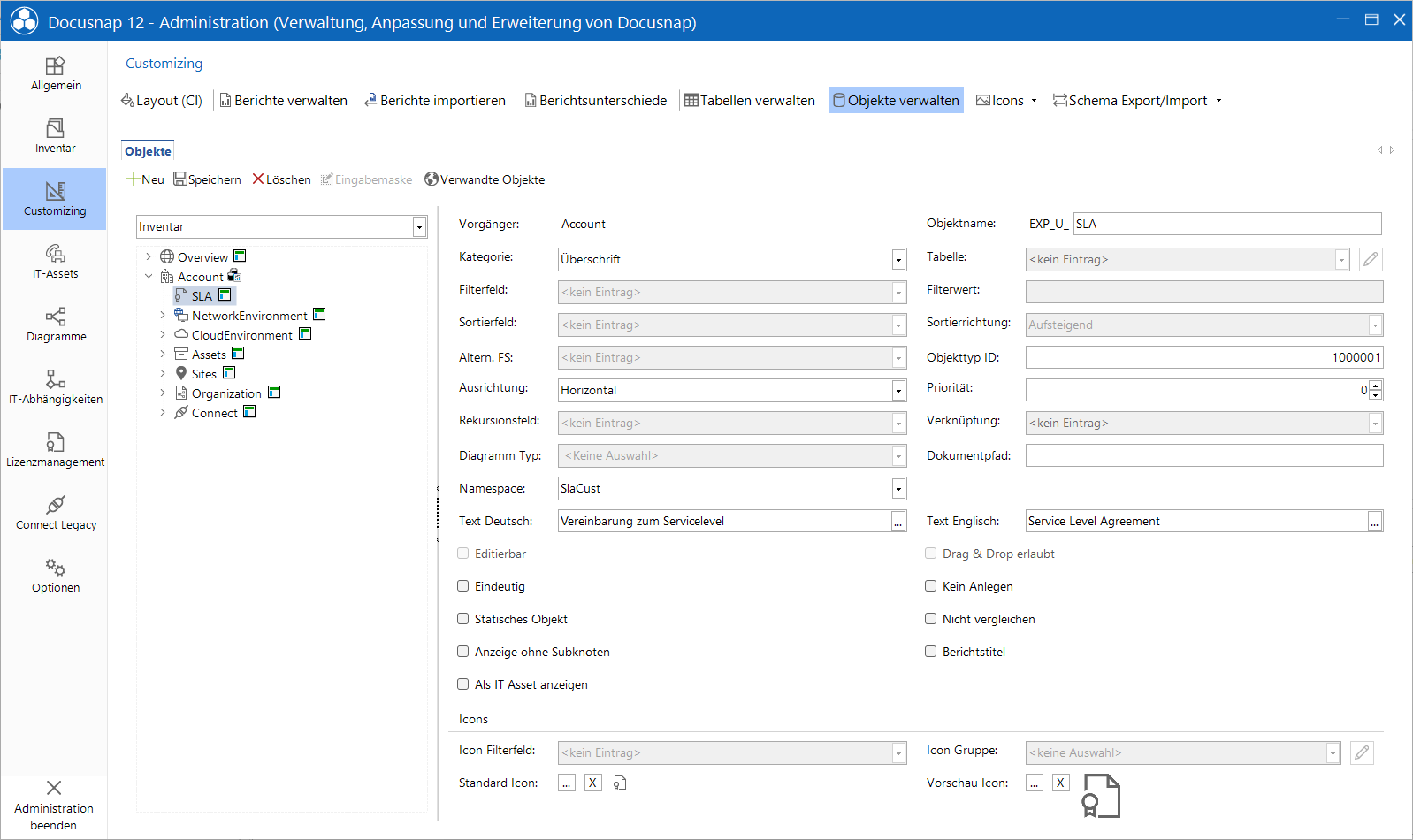Viewport: 1413px width, 840px height.
Task: Browse for a Standard Icon
Action: [567, 783]
